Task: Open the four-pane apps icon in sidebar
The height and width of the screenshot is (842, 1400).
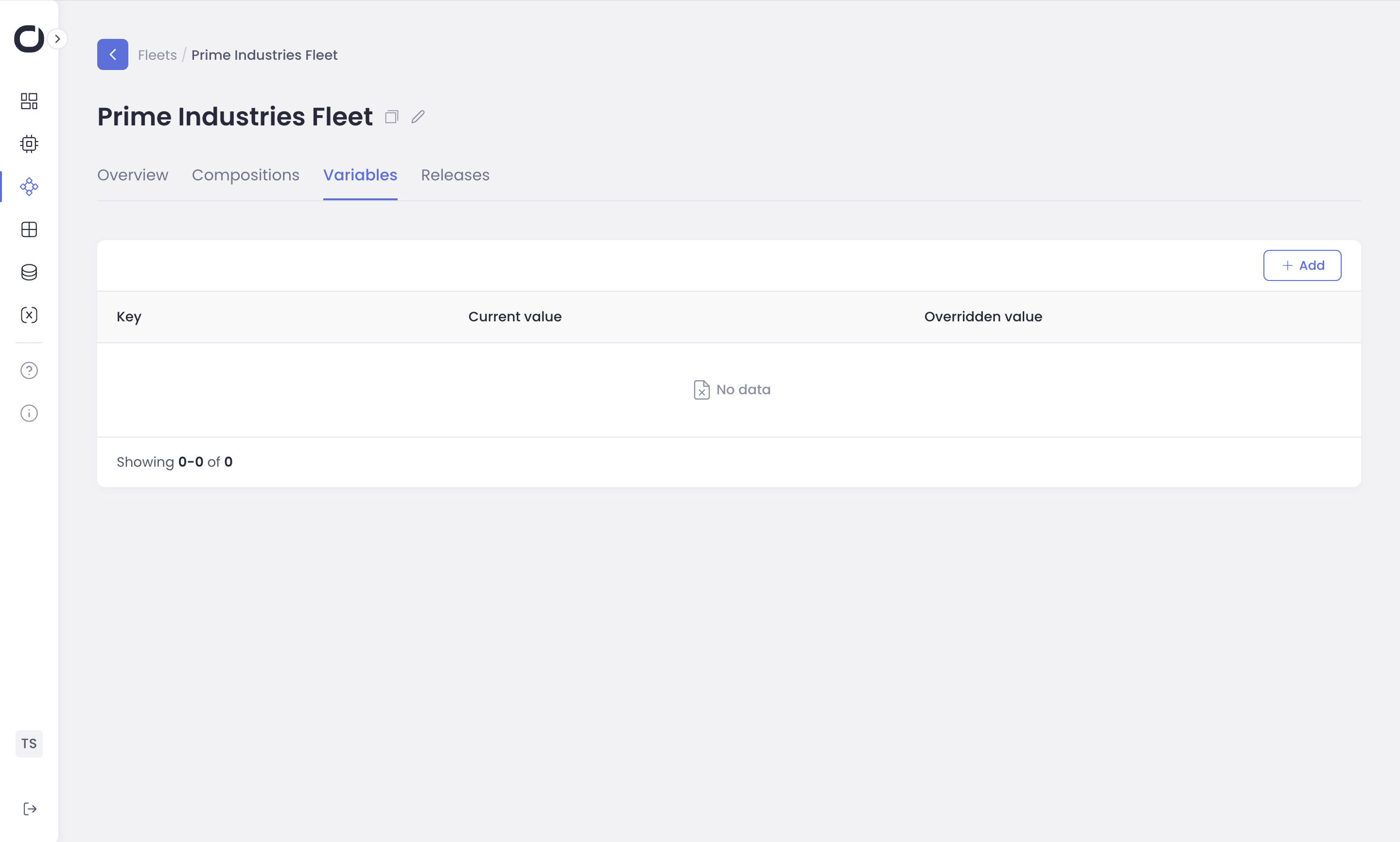Action: pyautogui.click(x=29, y=229)
